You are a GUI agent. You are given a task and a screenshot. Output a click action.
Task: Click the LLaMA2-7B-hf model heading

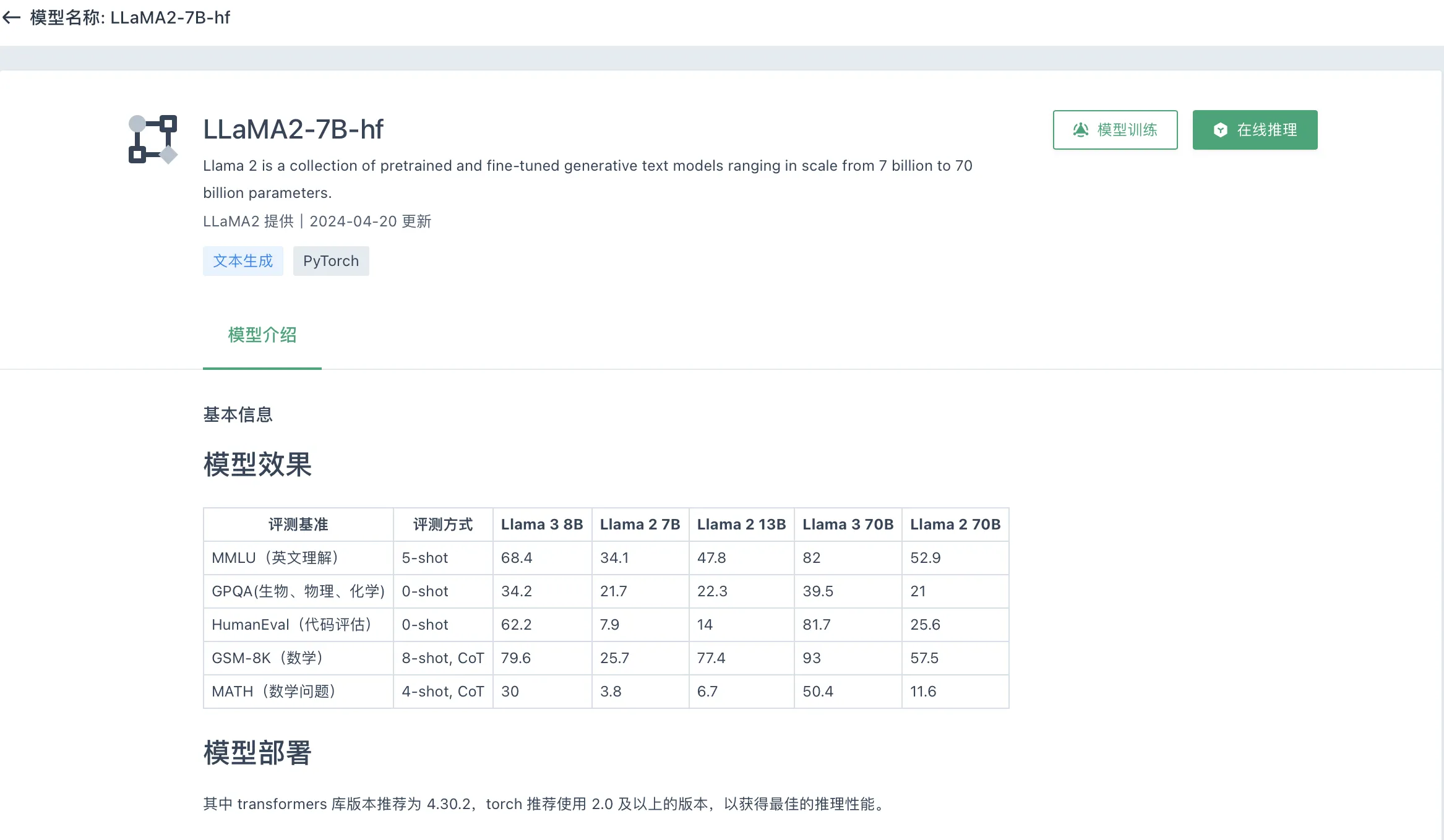coord(293,129)
